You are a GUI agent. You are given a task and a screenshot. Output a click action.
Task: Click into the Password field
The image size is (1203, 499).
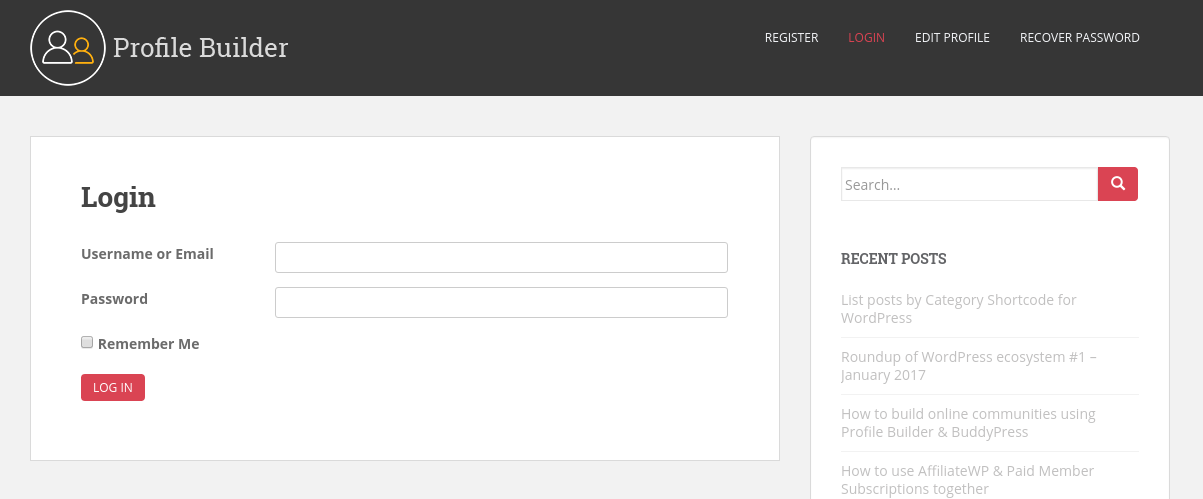[x=501, y=302]
